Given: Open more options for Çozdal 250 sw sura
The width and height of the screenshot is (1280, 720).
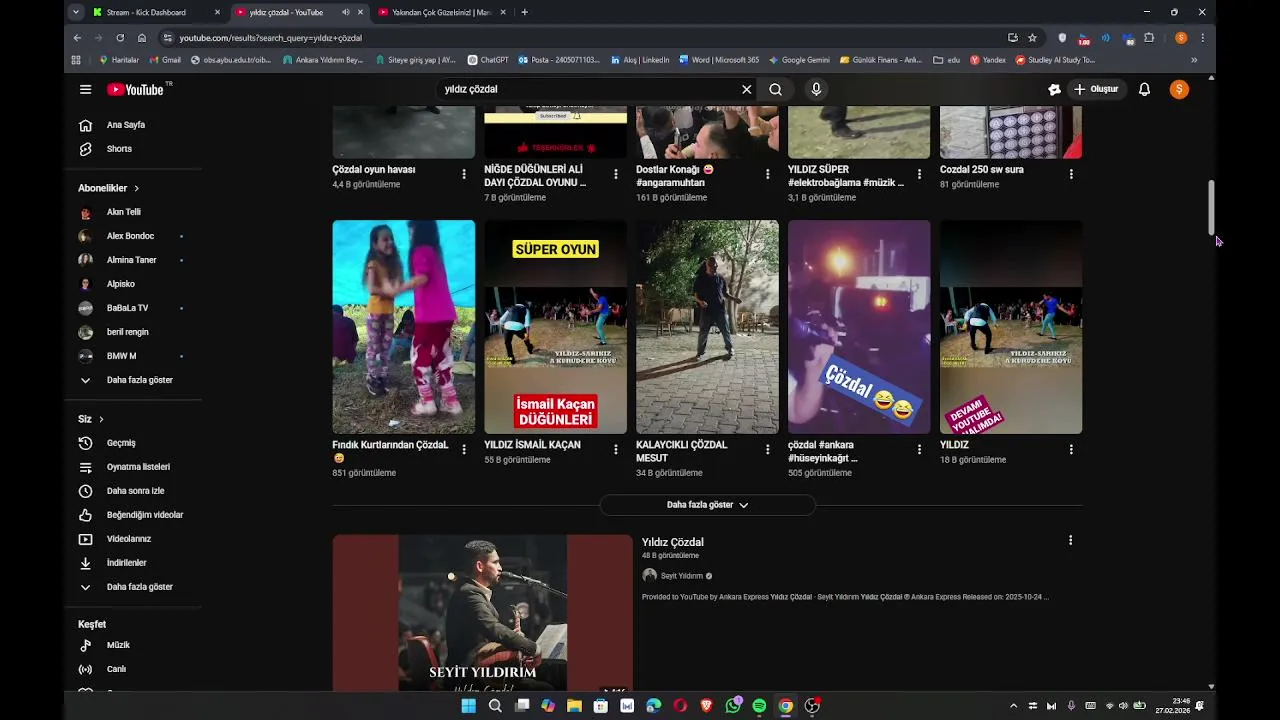Looking at the screenshot, I should [1071, 174].
